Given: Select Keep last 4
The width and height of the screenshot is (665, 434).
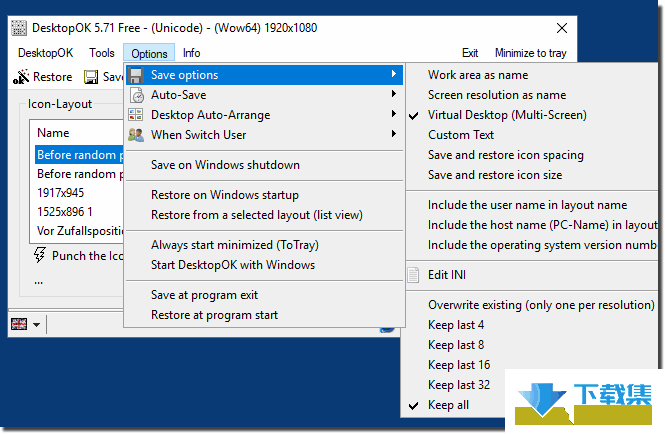Looking at the screenshot, I should [456, 325].
